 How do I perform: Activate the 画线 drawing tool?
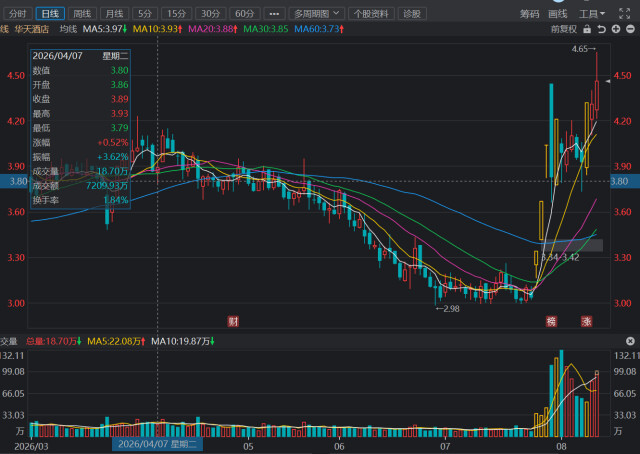[x=558, y=14]
